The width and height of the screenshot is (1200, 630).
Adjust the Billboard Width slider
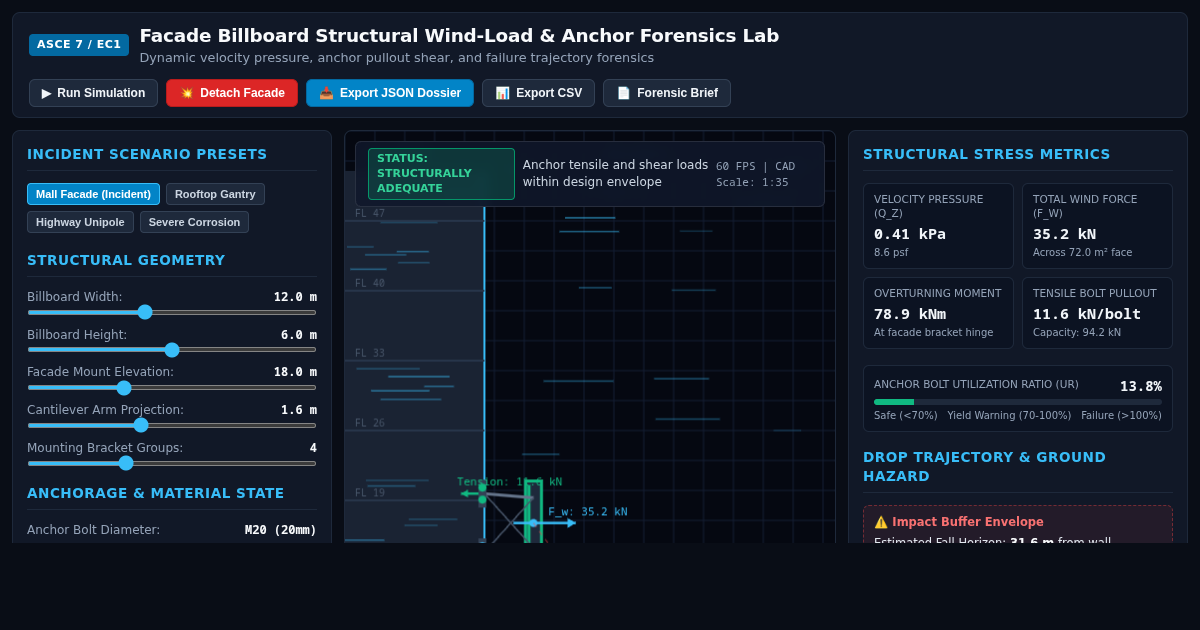click(x=172, y=312)
